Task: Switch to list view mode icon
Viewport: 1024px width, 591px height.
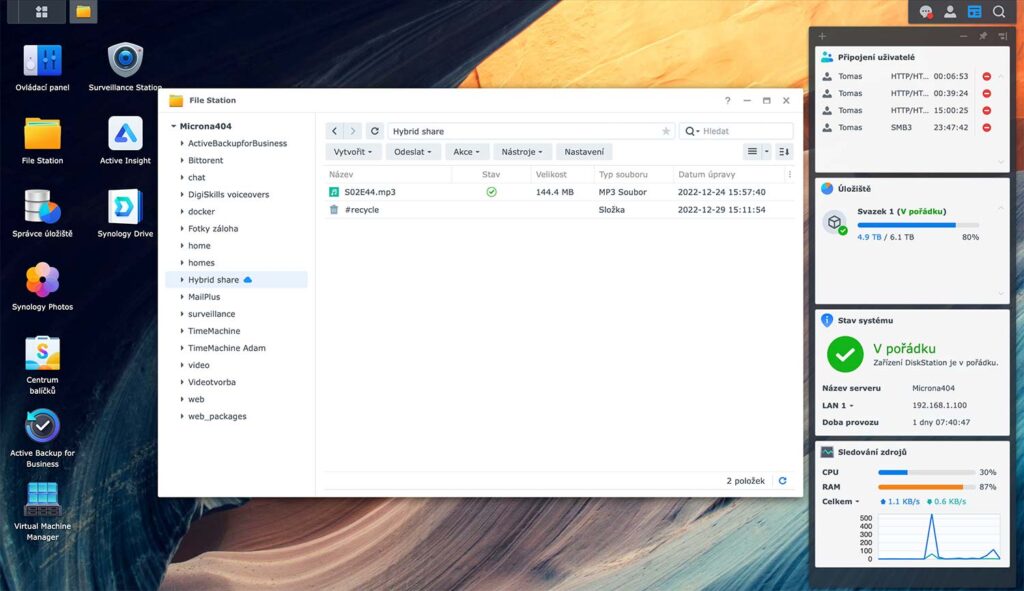Action: pyautogui.click(x=752, y=152)
